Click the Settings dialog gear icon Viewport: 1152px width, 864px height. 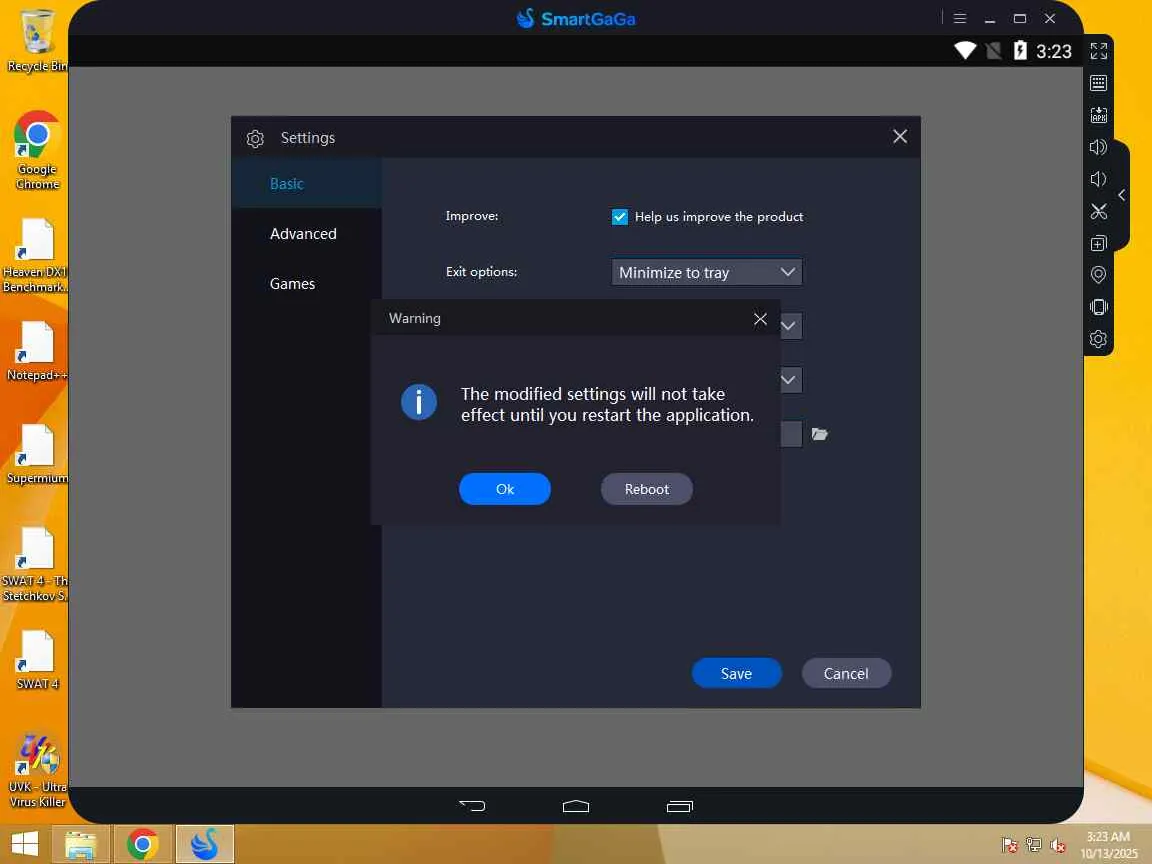[x=255, y=138]
